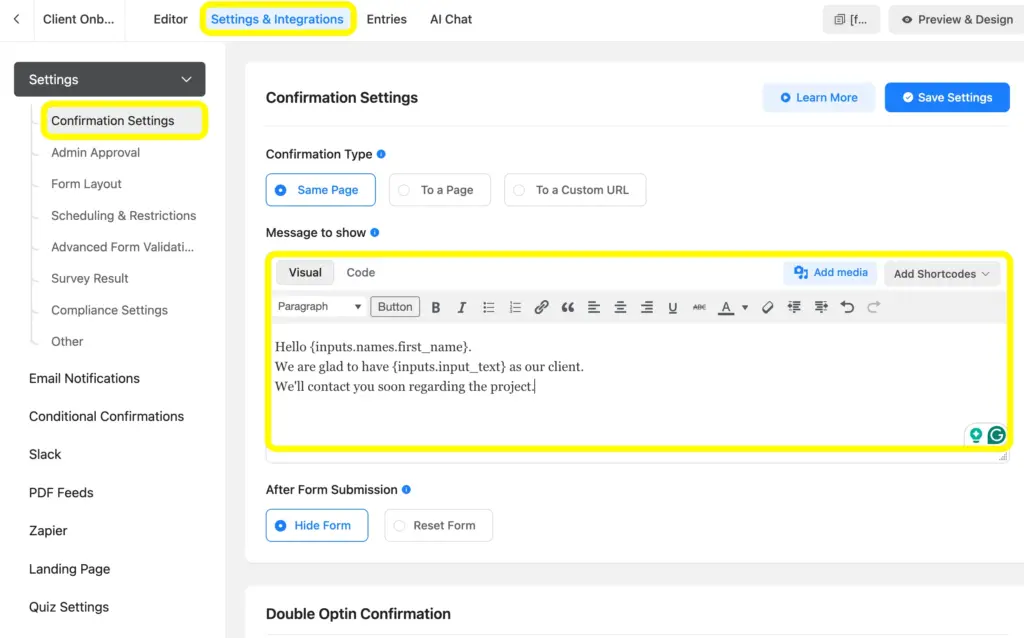Screen dimensions: 1024x638
Task: Open Survey Result settings
Action: pos(89,278)
